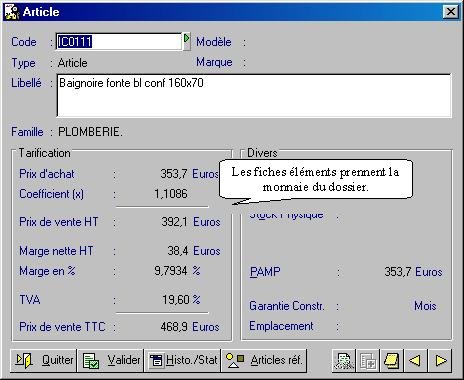The width and height of the screenshot is (464, 380).
Task: Click inside the Libellé text area
Action: click(x=254, y=95)
